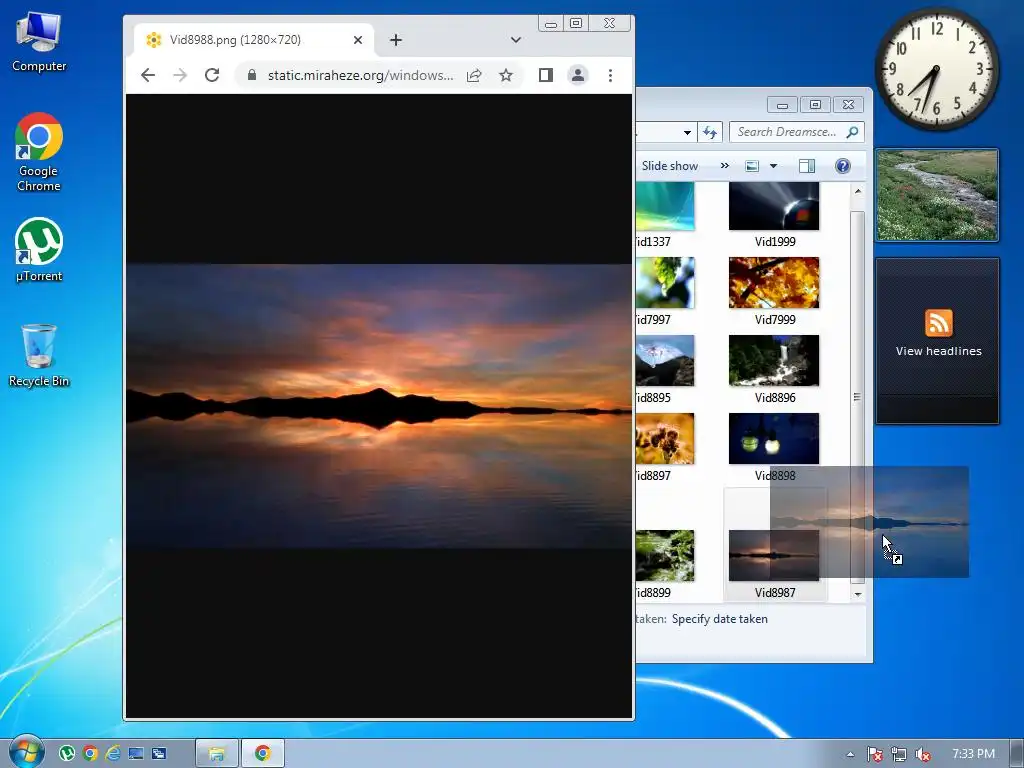1024x768 pixels.
Task: Launch µTorrent from the quick launch bar
Action: [67, 754]
